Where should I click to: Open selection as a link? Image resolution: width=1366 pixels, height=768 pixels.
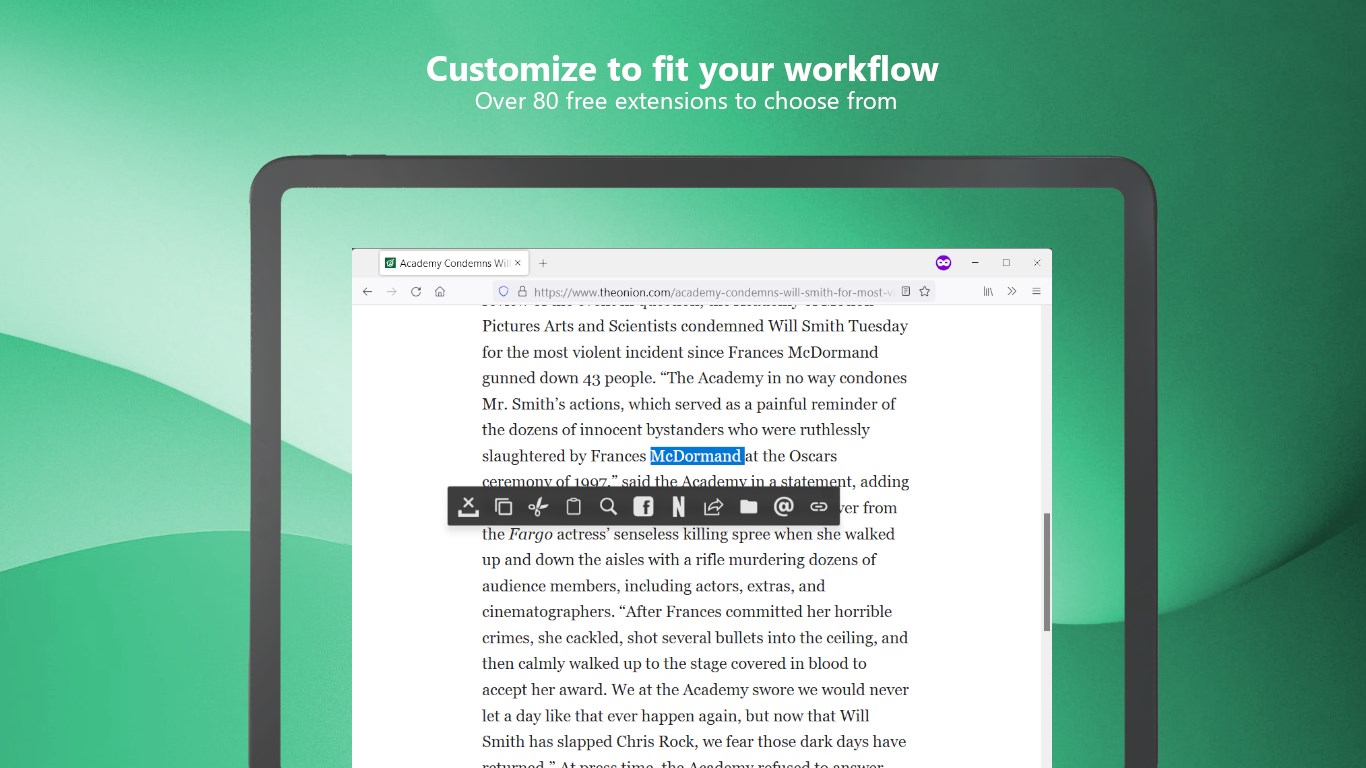(x=819, y=507)
